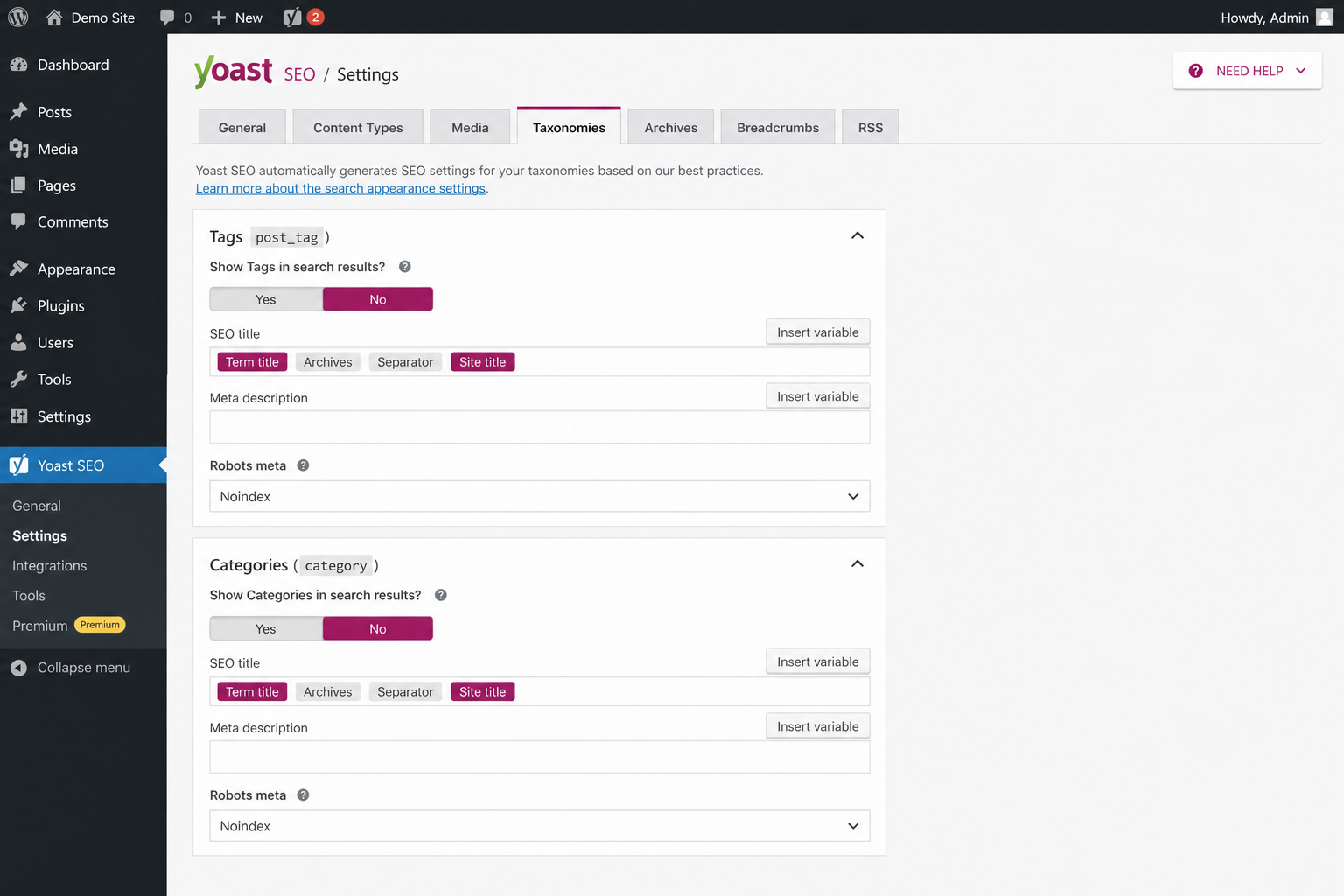Switch to the Content Types tab
1344x896 pixels.
tap(358, 127)
